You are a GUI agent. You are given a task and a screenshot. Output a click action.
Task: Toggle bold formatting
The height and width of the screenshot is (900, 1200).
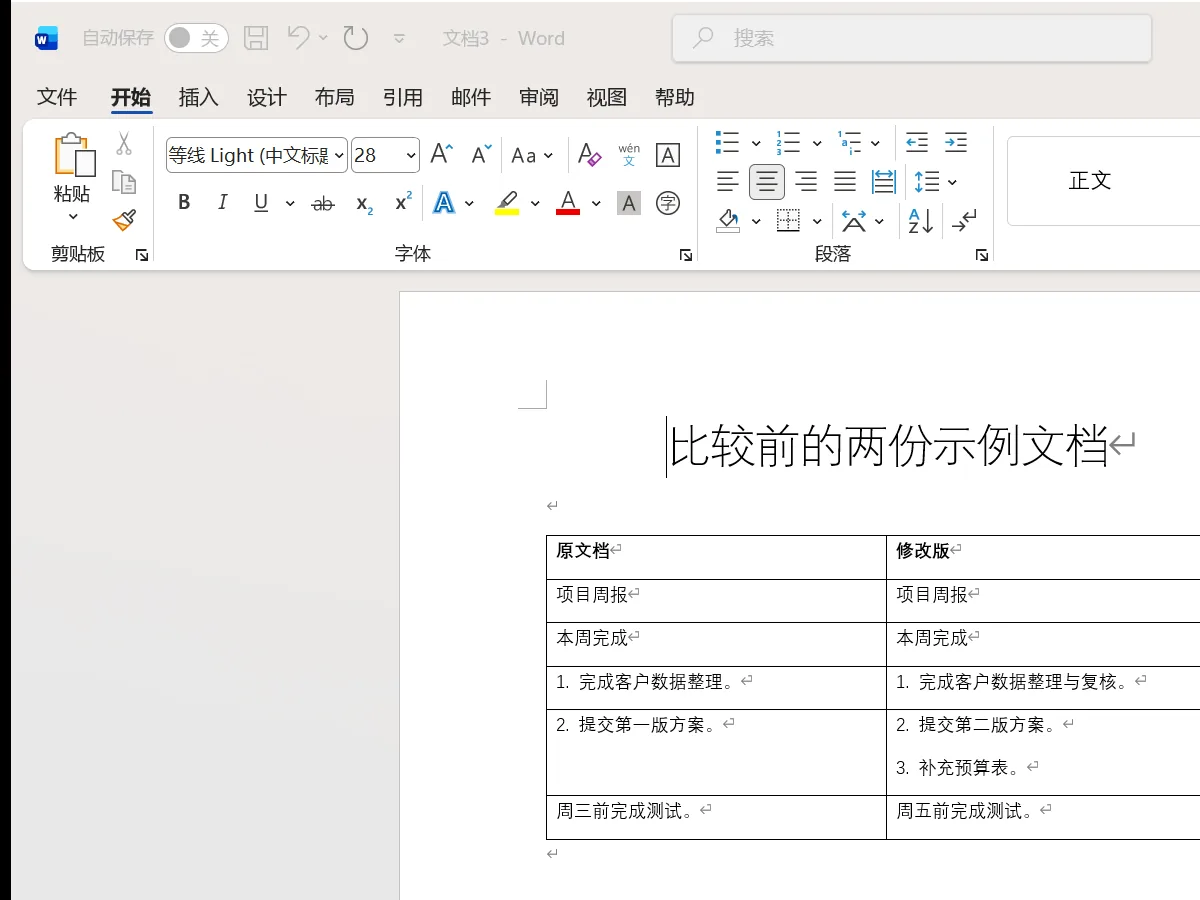pos(184,203)
